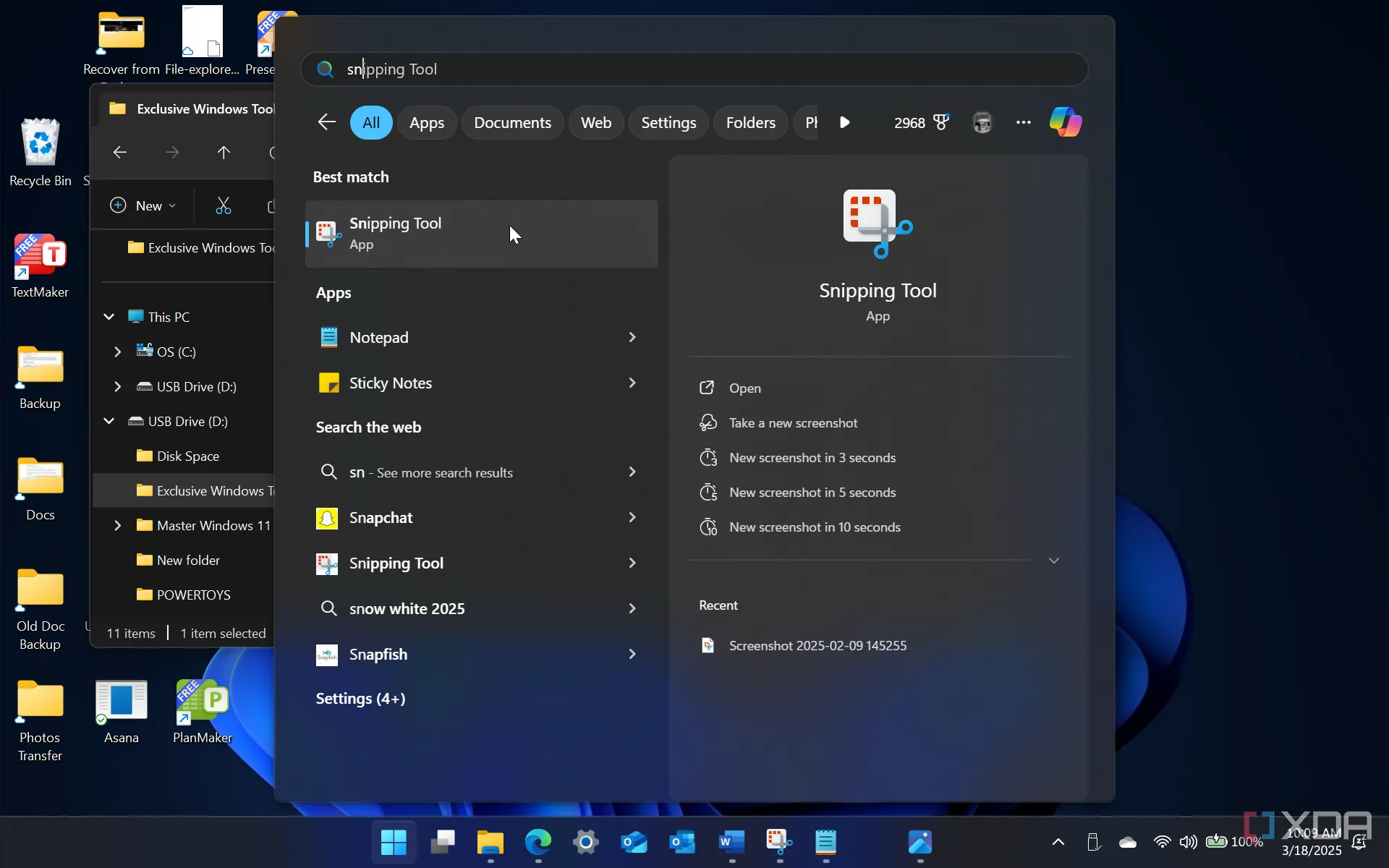
Task: Expand OS (C:) drive node
Action: tap(117, 352)
